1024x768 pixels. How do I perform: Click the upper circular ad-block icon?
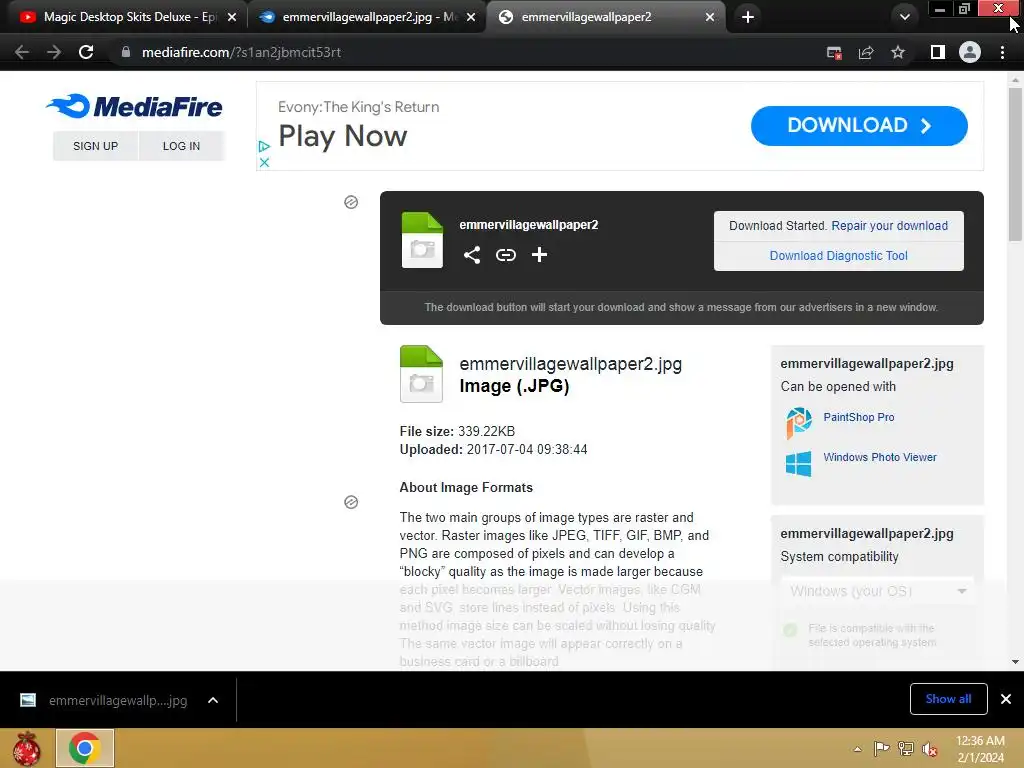click(351, 202)
